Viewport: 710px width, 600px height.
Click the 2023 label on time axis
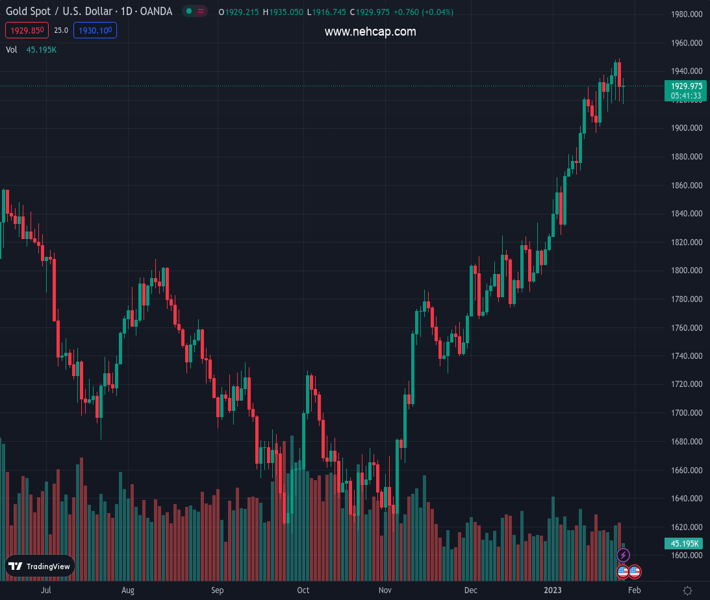click(555, 591)
